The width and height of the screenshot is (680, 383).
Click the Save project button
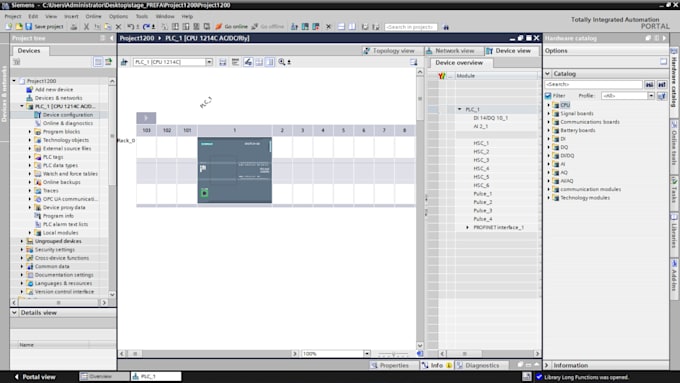(x=44, y=27)
